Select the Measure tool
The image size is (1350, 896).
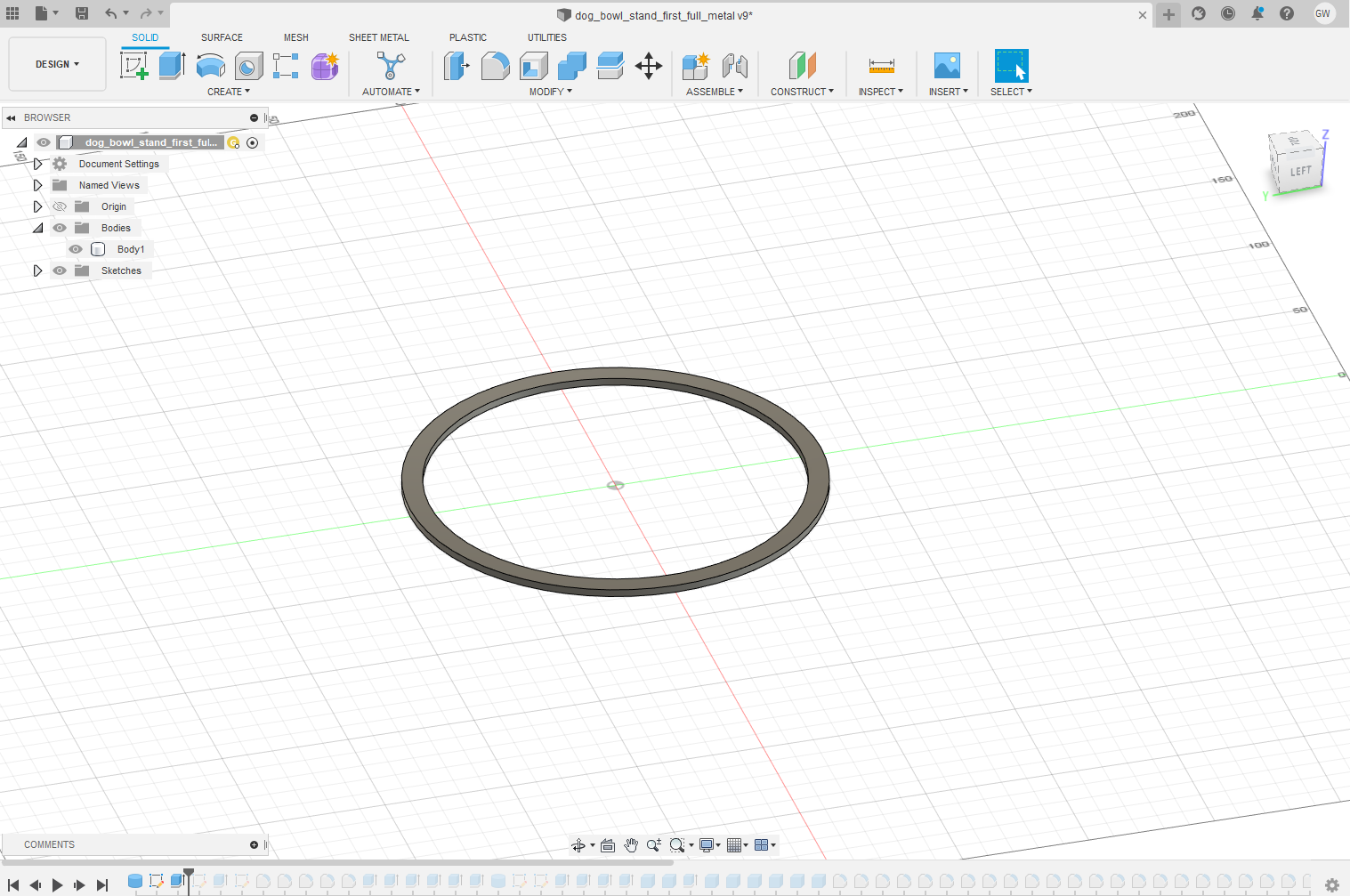[x=881, y=66]
